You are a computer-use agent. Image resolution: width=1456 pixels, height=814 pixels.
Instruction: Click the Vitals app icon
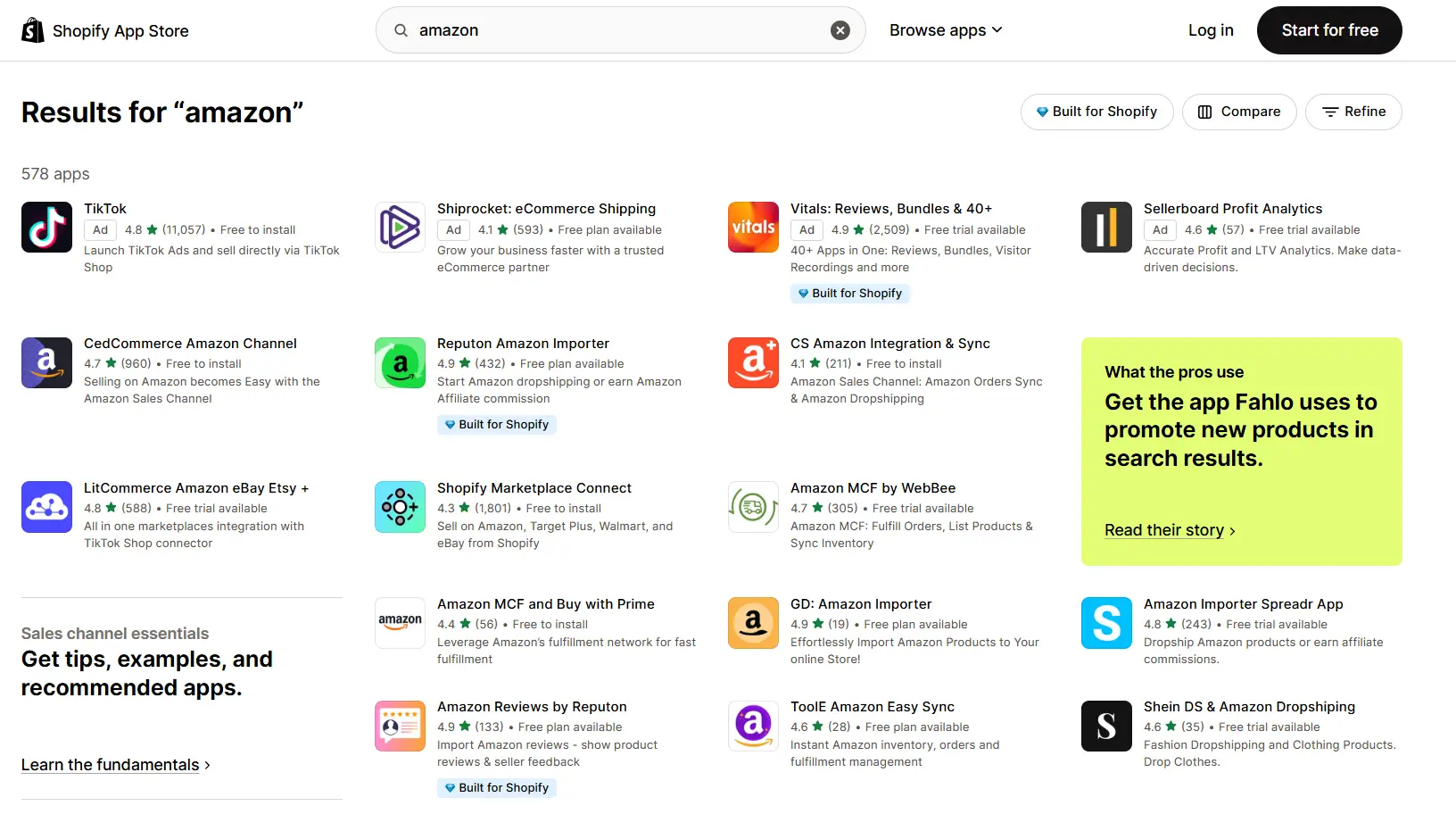[753, 228]
